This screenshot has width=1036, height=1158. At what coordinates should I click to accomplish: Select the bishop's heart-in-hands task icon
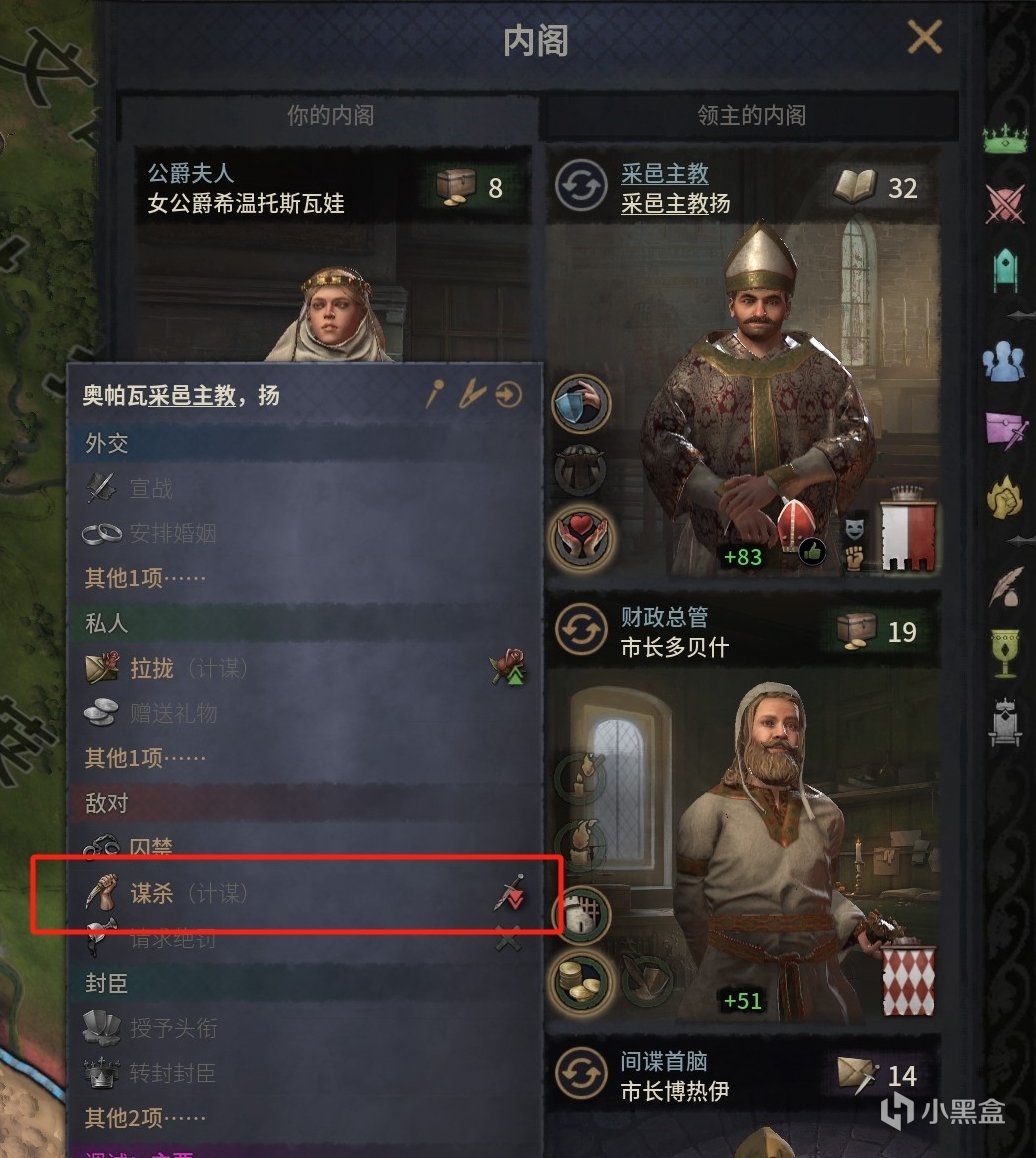click(x=582, y=535)
